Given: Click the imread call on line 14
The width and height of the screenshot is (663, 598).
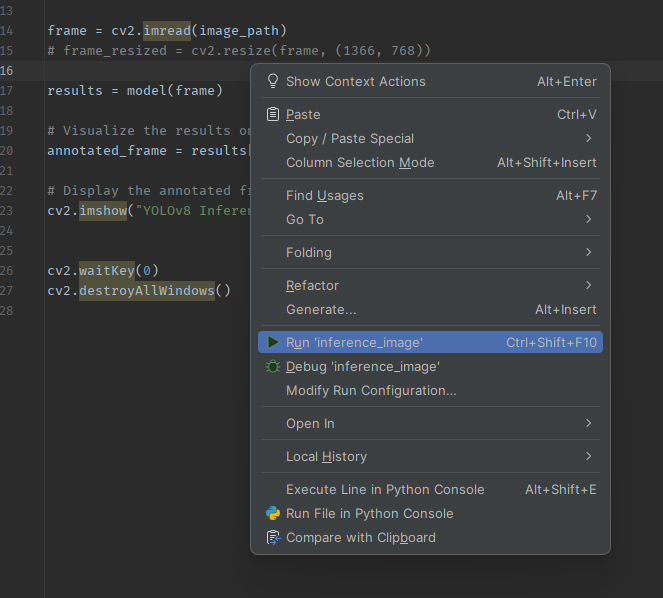Looking at the screenshot, I should (x=167, y=30).
